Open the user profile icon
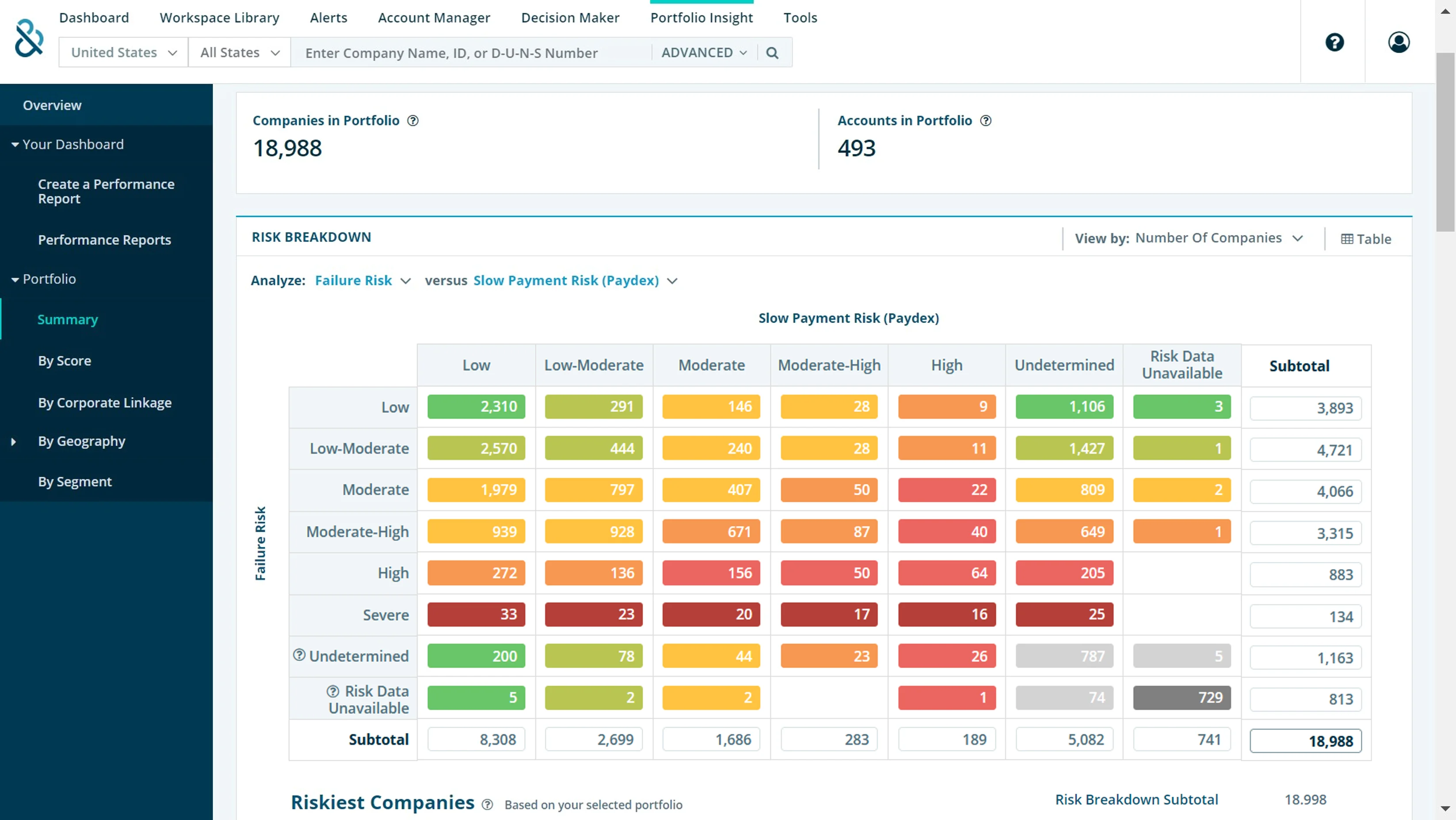The width and height of the screenshot is (1456, 820). coord(1399,42)
